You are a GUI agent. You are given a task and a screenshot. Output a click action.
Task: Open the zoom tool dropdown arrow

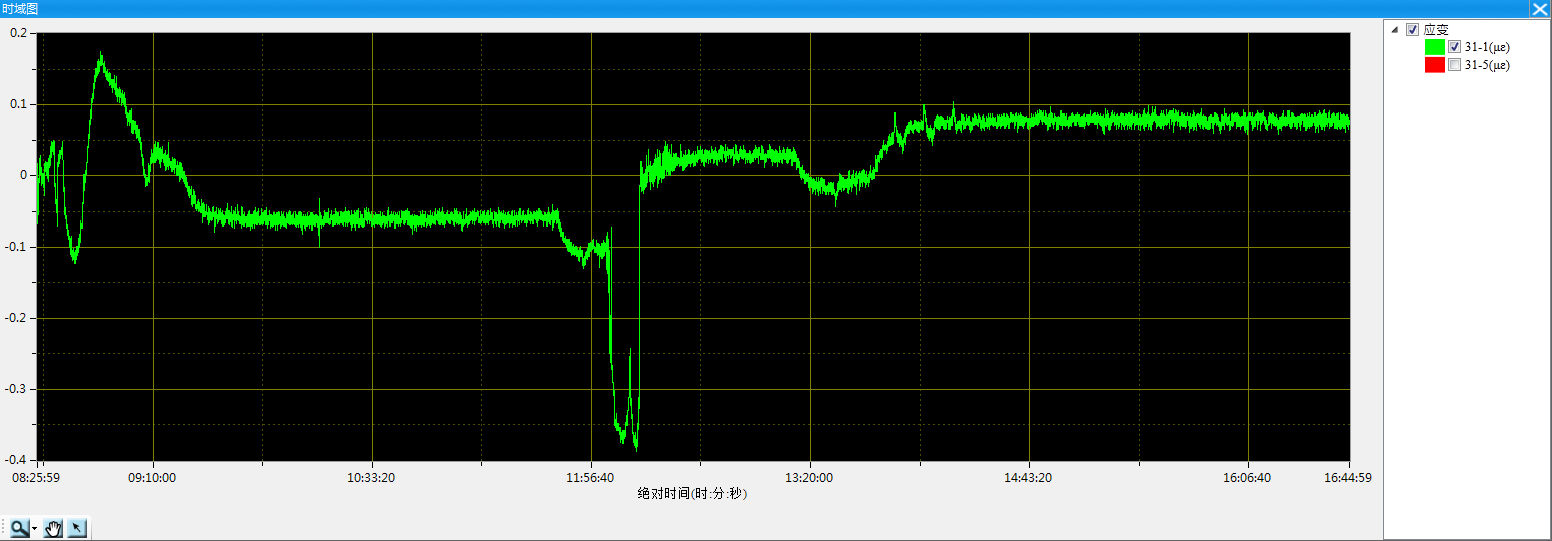point(34,528)
